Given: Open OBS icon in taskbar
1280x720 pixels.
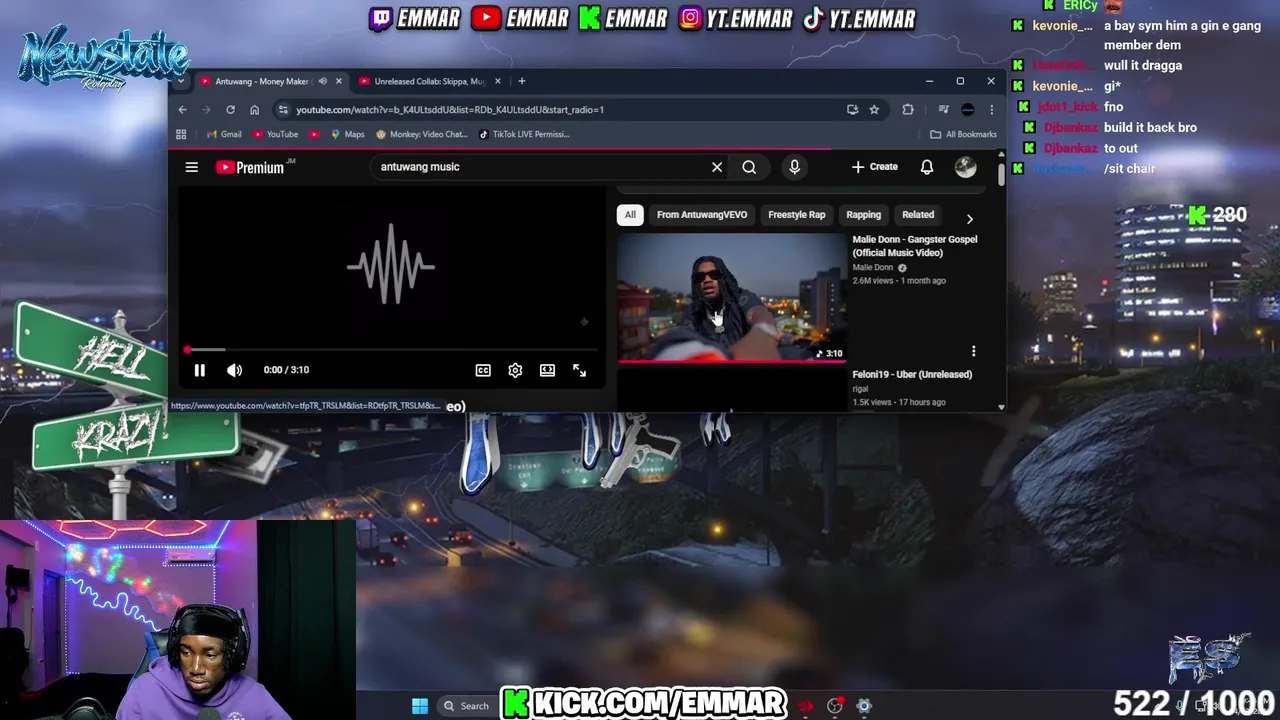Looking at the screenshot, I should [x=835, y=706].
